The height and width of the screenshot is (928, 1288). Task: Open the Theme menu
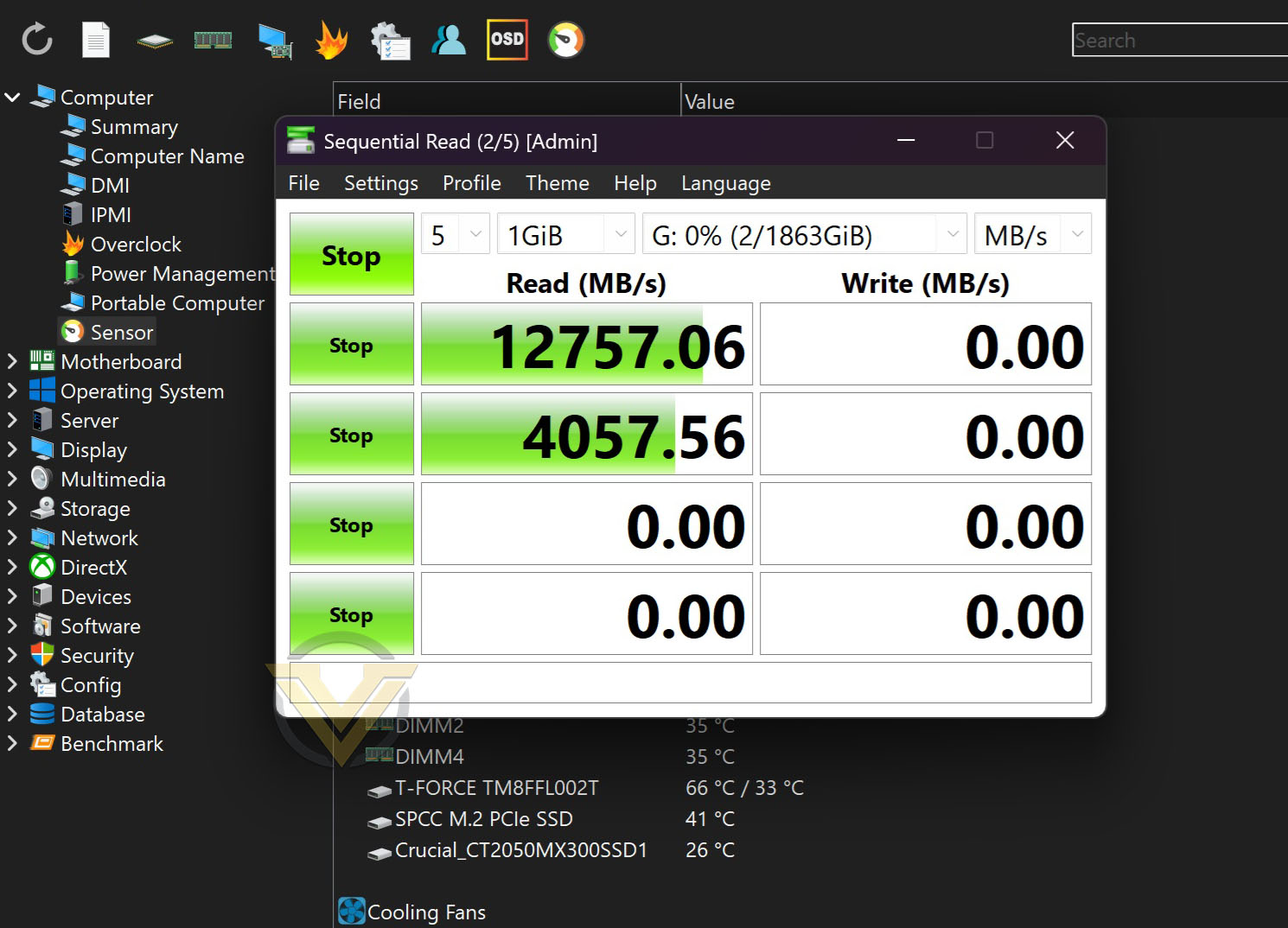click(x=558, y=183)
